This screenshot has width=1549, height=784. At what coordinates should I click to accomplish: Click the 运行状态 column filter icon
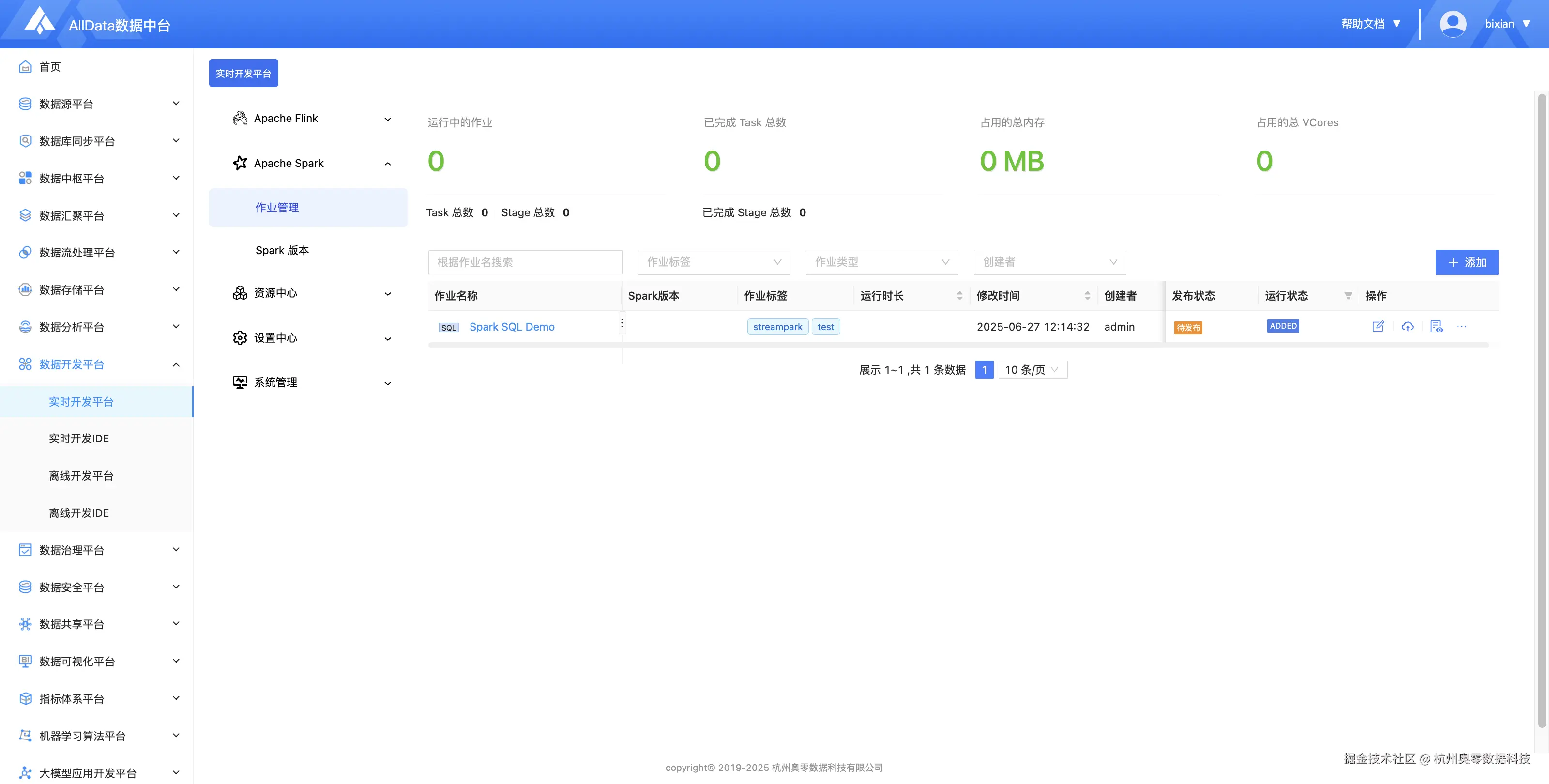point(1348,295)
